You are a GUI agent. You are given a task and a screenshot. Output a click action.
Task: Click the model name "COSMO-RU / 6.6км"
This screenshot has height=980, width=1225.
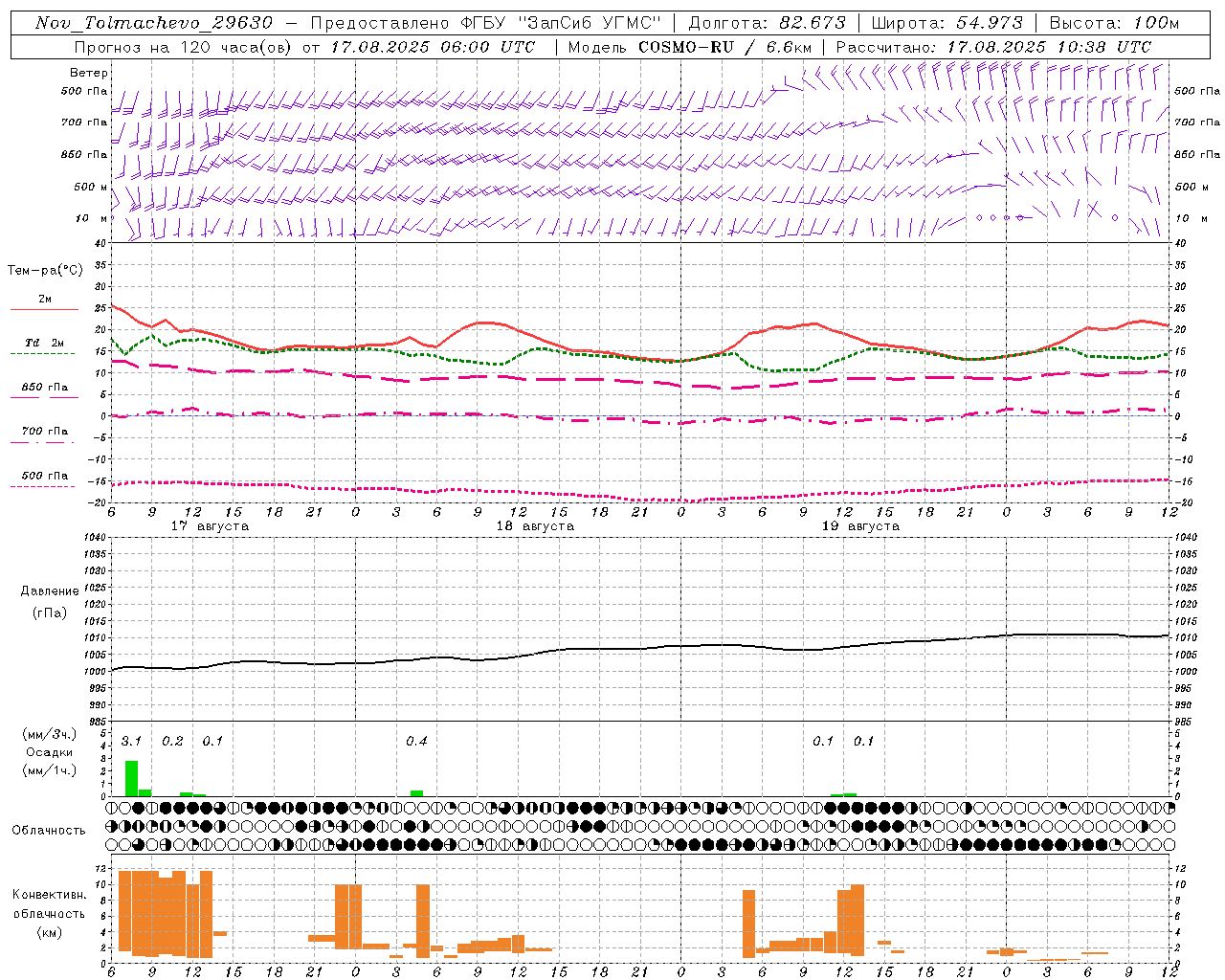[725, 47]
